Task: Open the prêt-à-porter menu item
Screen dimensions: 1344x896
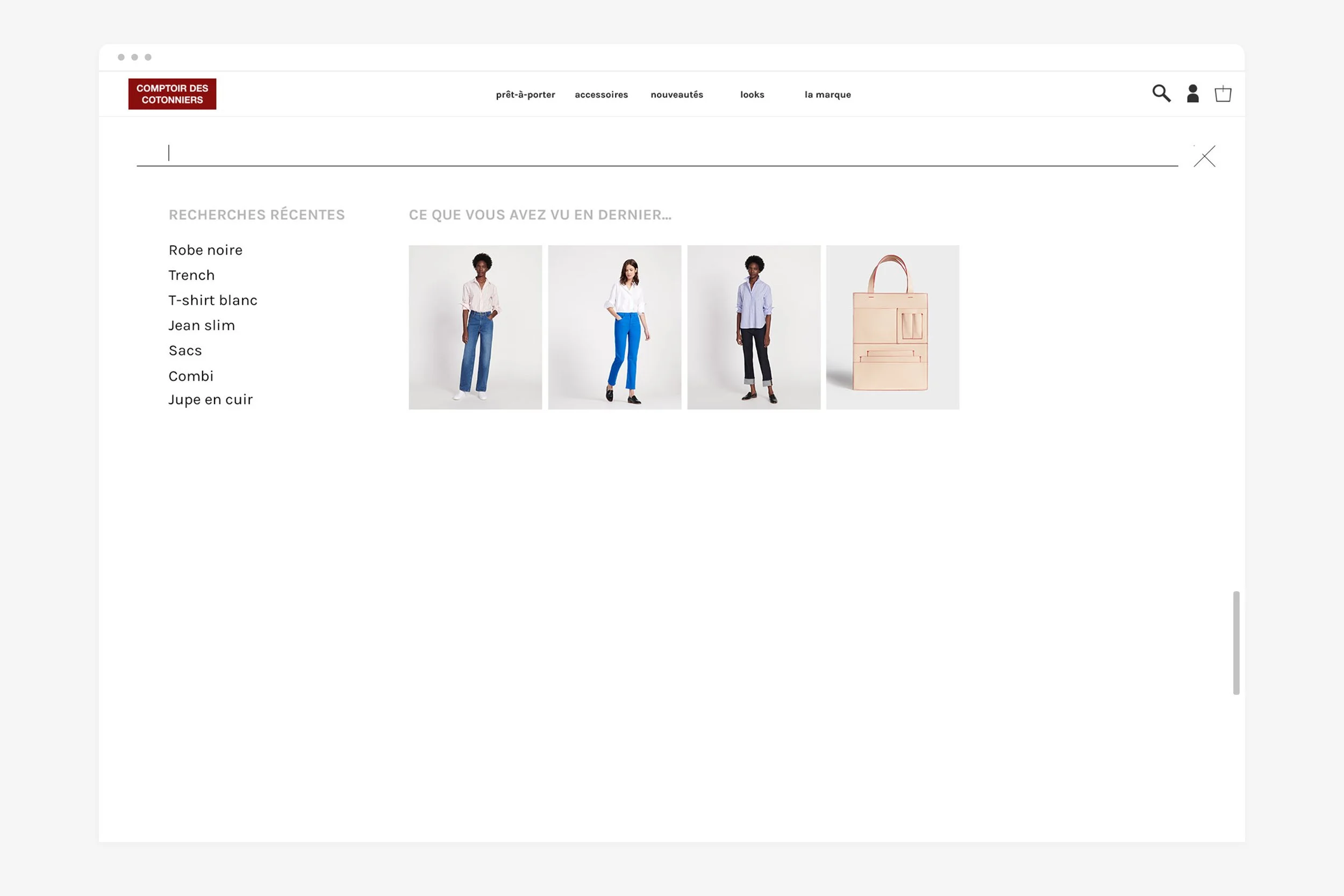Action: pos(525,95)
